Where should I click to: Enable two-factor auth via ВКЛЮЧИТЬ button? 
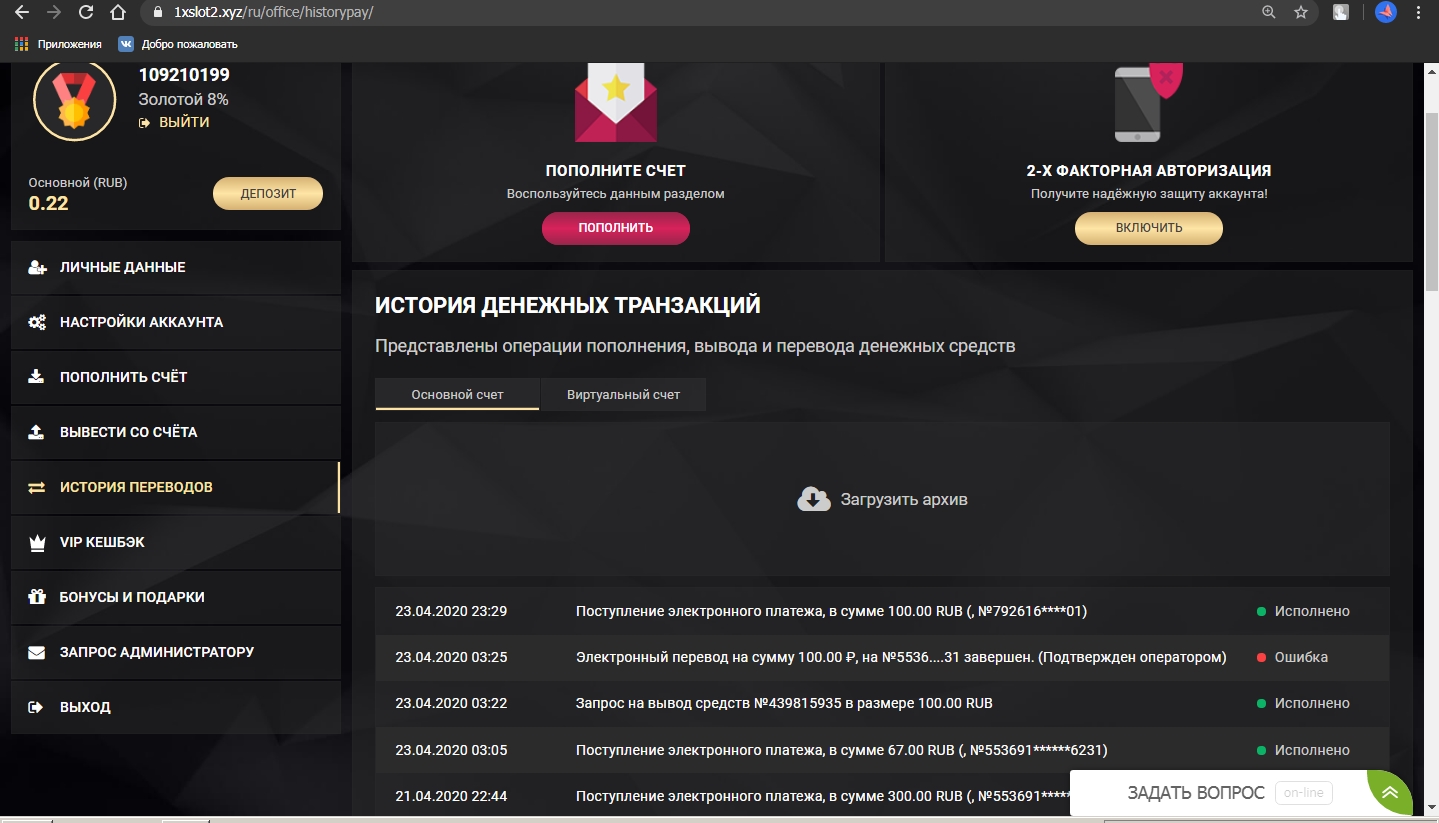(1147, 228)
